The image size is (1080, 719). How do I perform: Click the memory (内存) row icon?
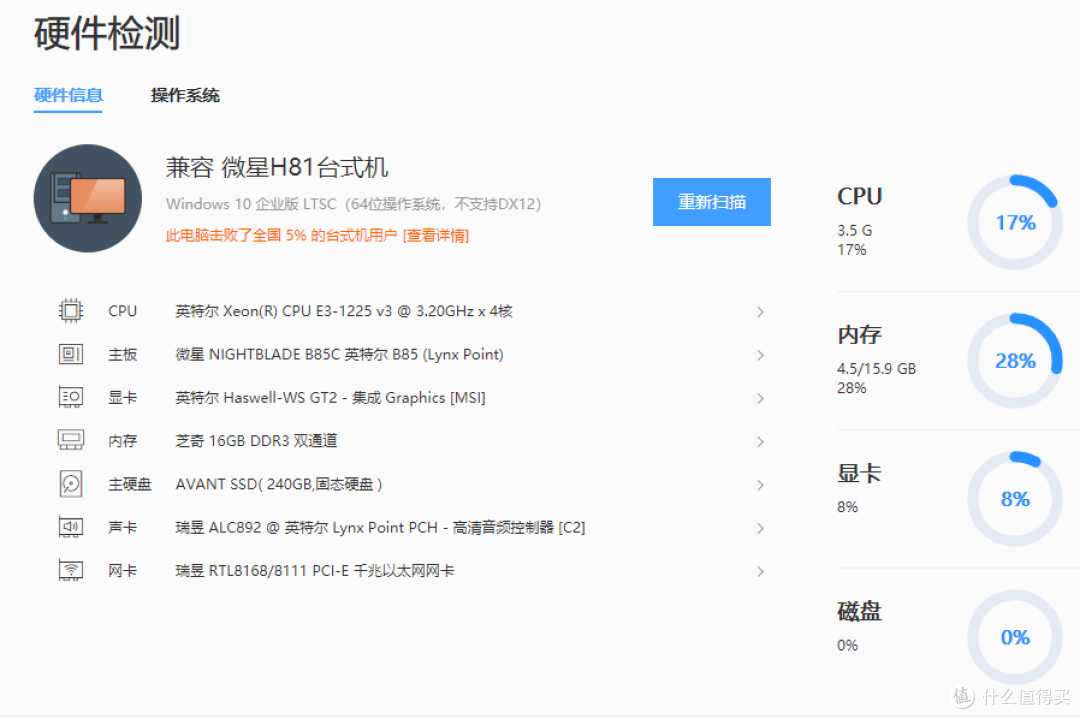pyautogui.click(x=70, y=440)
